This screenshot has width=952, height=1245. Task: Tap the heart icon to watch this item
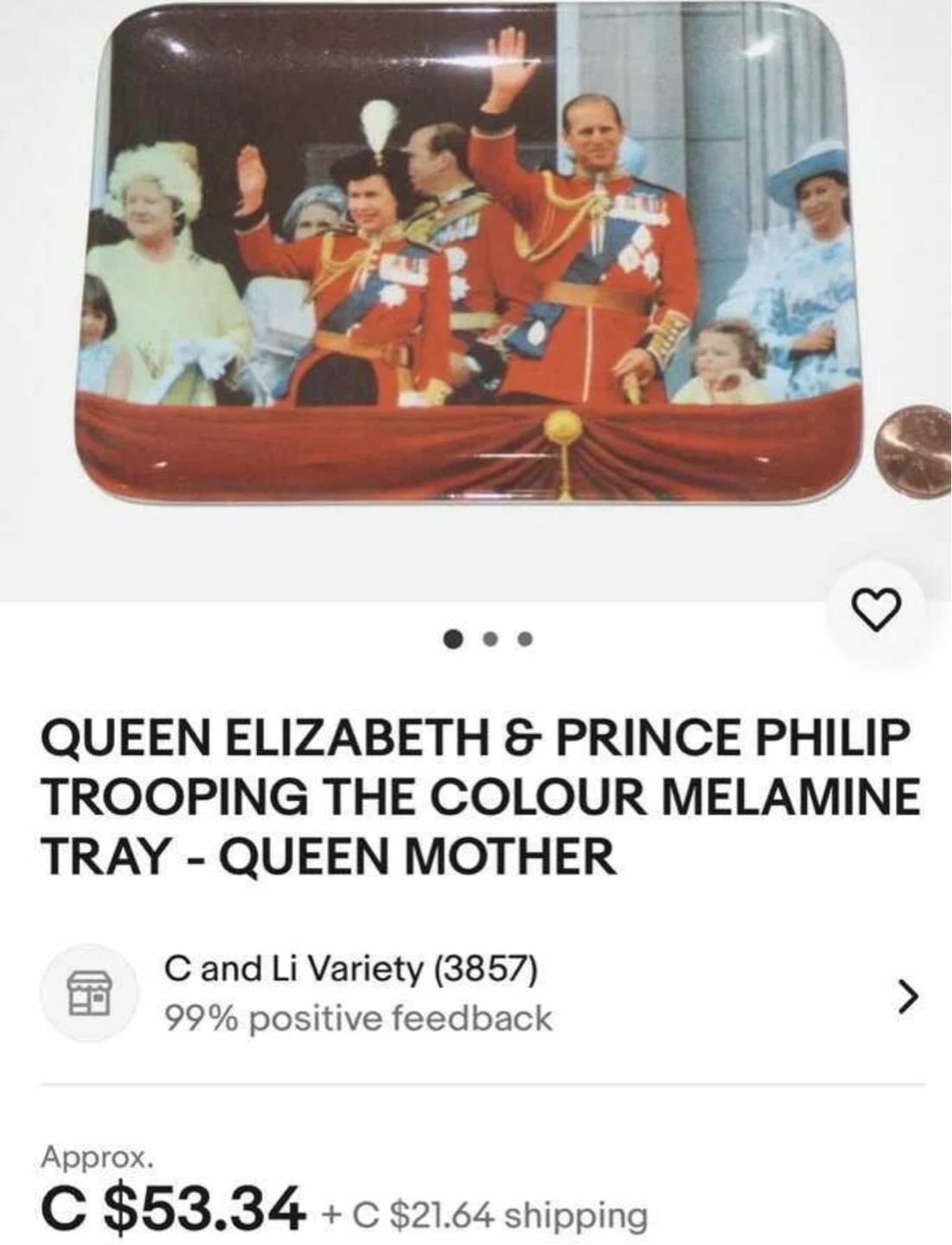pos(876,610)
